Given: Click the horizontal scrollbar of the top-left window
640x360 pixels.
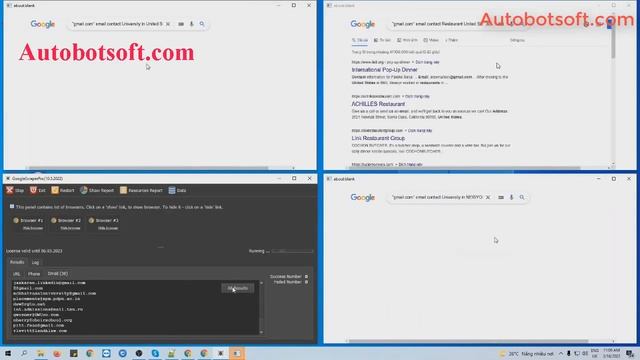Looking at the screenshot, I should coord(149,168).
